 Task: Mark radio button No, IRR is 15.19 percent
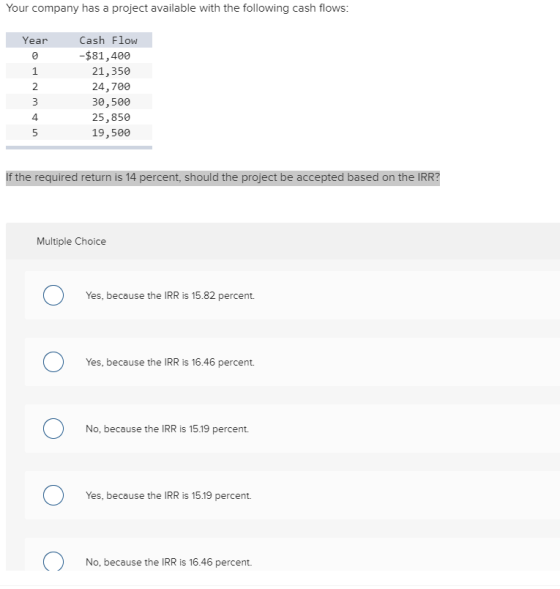pyautogui.click(x=53, y=429)
